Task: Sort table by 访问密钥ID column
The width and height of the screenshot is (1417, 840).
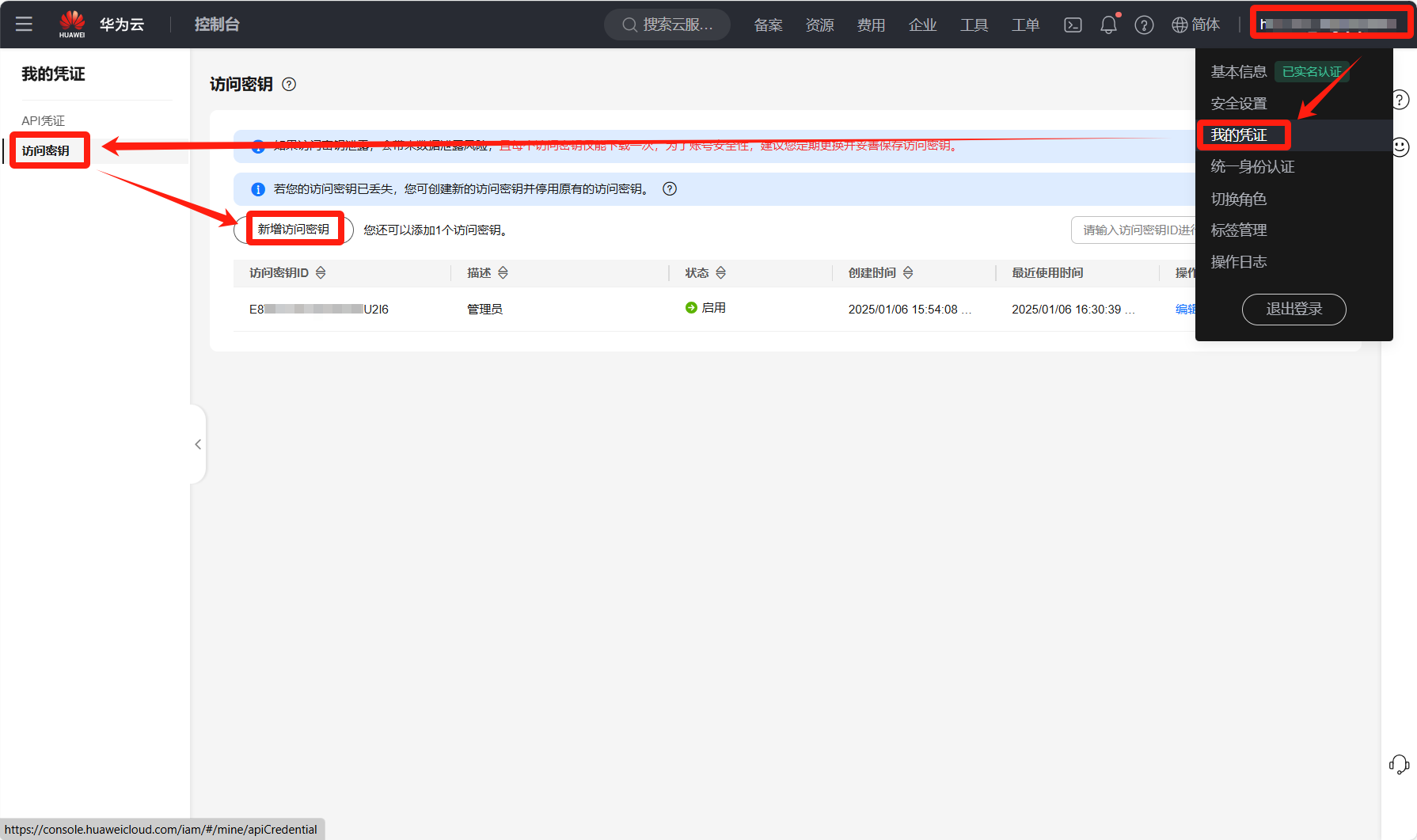Action: click(321, 273)
